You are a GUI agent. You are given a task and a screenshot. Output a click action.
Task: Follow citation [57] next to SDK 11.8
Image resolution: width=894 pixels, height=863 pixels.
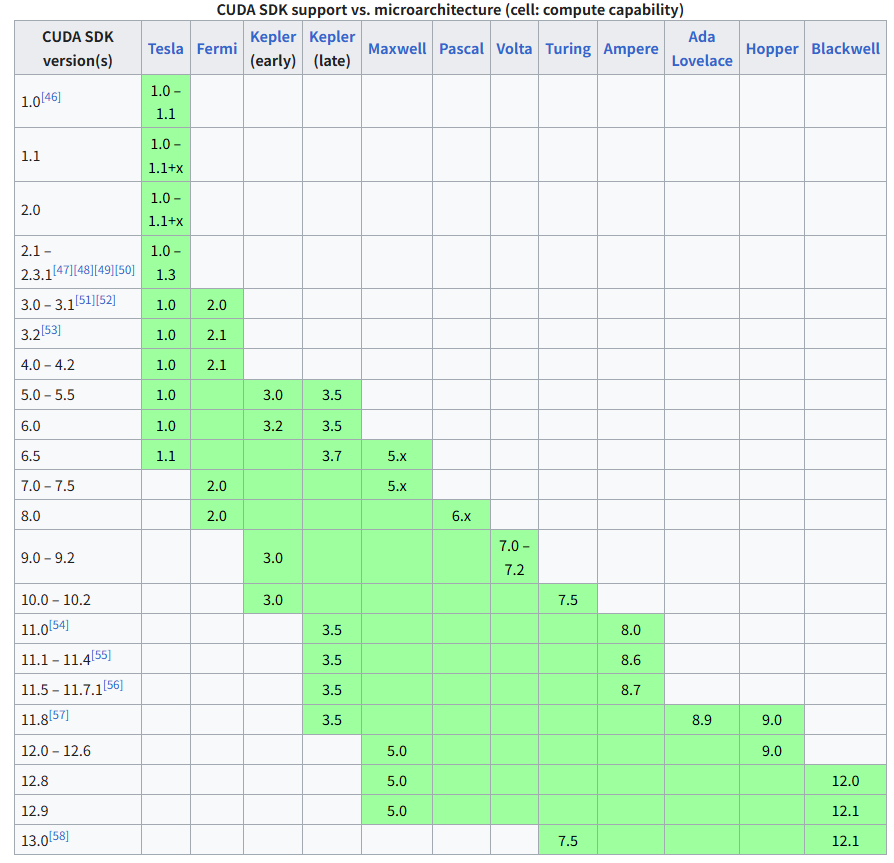pos(59,715)
